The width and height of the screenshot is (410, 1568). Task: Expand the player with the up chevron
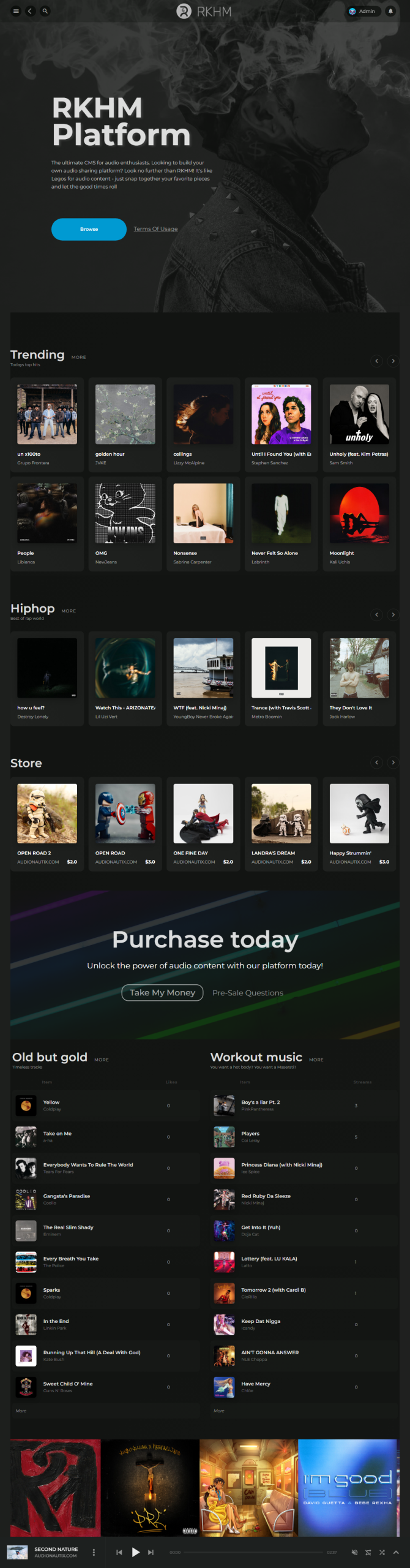click(x=396, y=1552)
